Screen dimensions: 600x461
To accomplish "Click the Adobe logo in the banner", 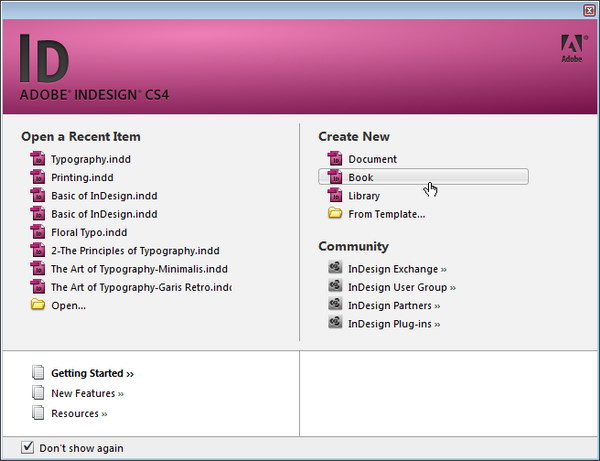I will pyautogui.click(x=574, y=48).
